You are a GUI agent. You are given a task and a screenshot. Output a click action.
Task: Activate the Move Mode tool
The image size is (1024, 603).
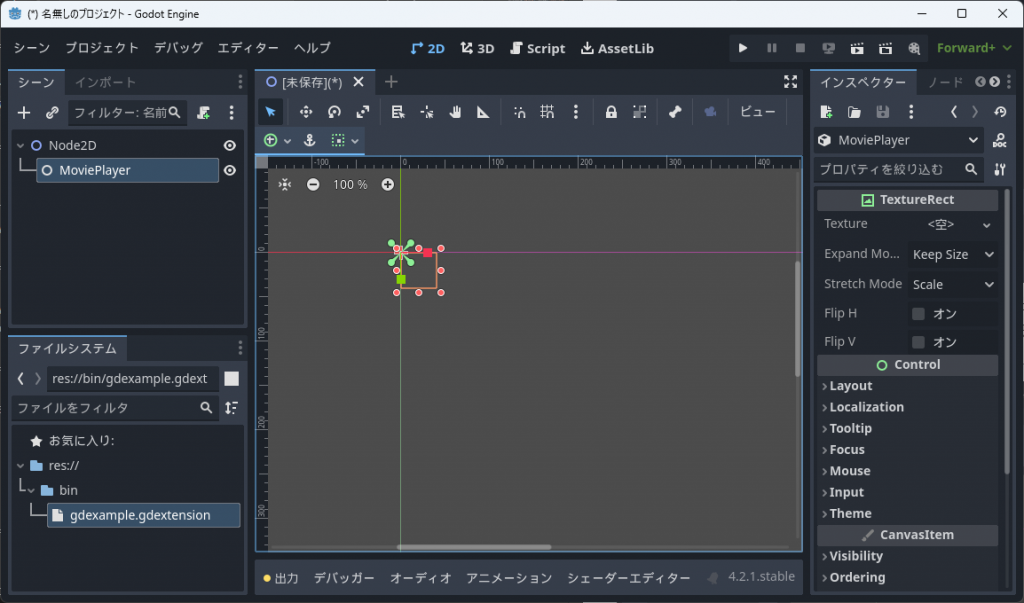305,112
